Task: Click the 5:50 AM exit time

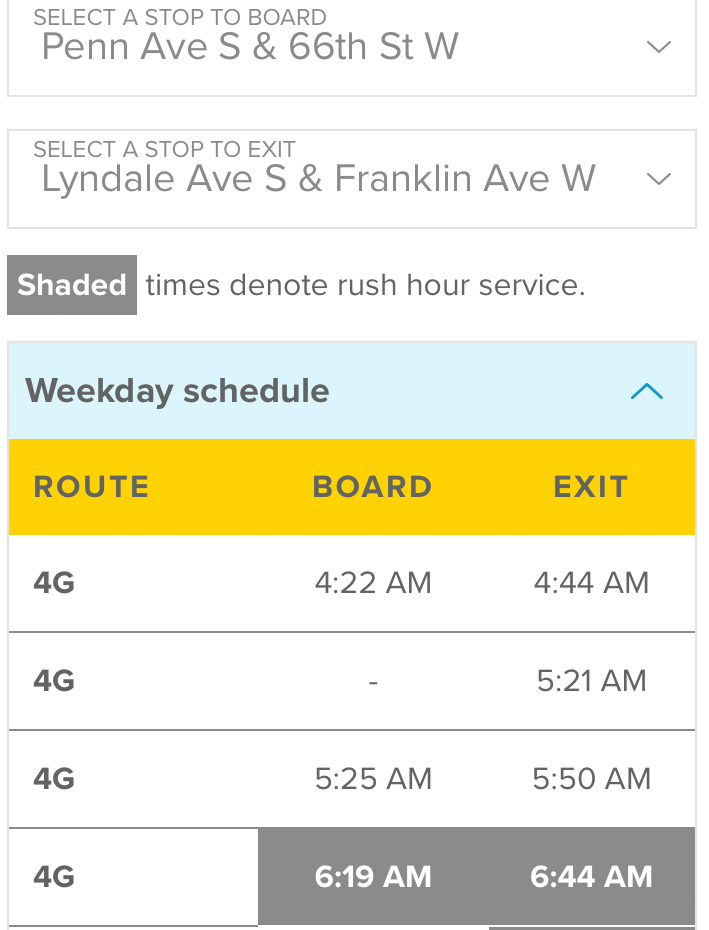Action: (591, 779)
